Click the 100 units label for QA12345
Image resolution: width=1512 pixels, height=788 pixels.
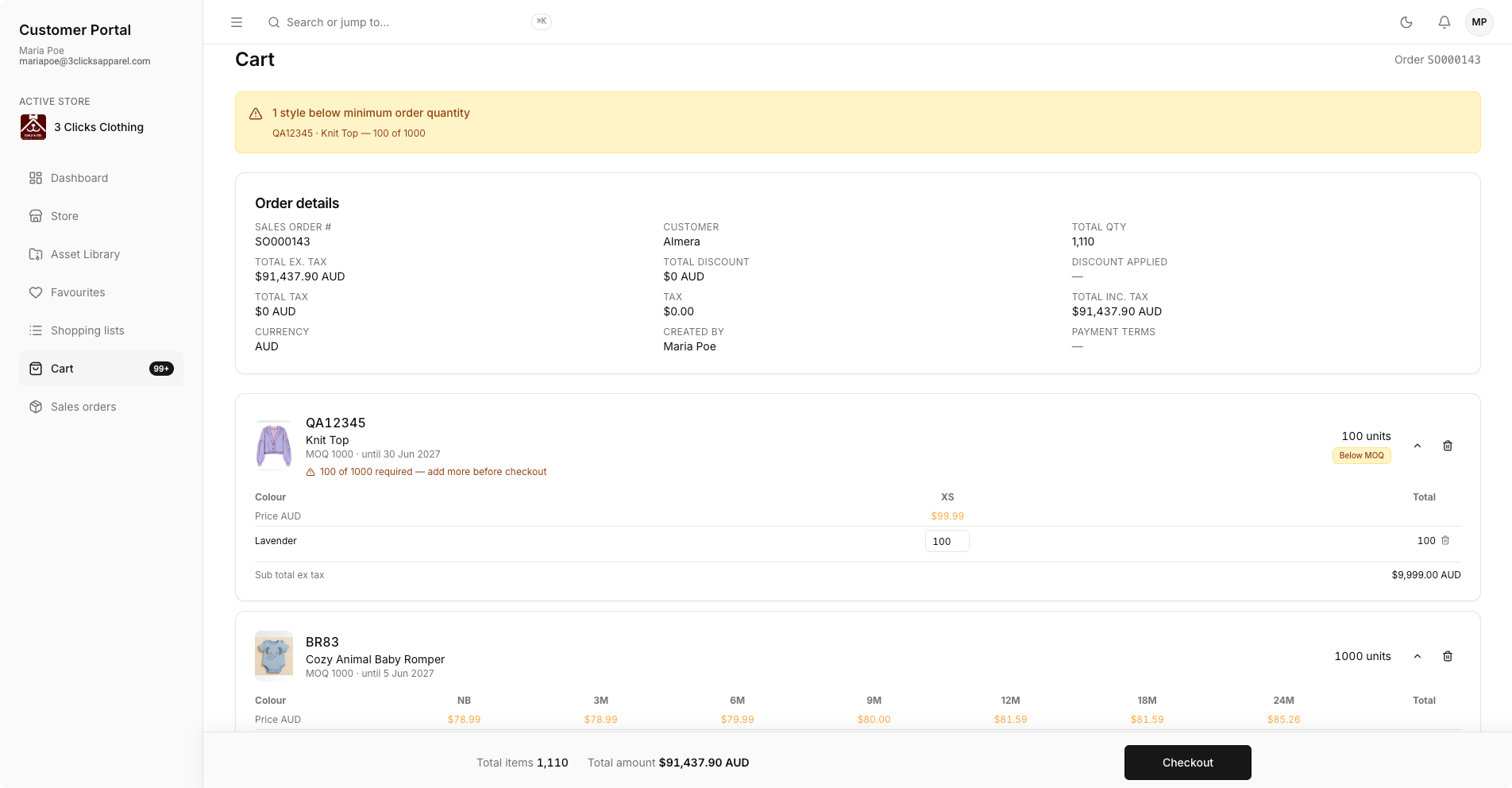pos(1367,436)
